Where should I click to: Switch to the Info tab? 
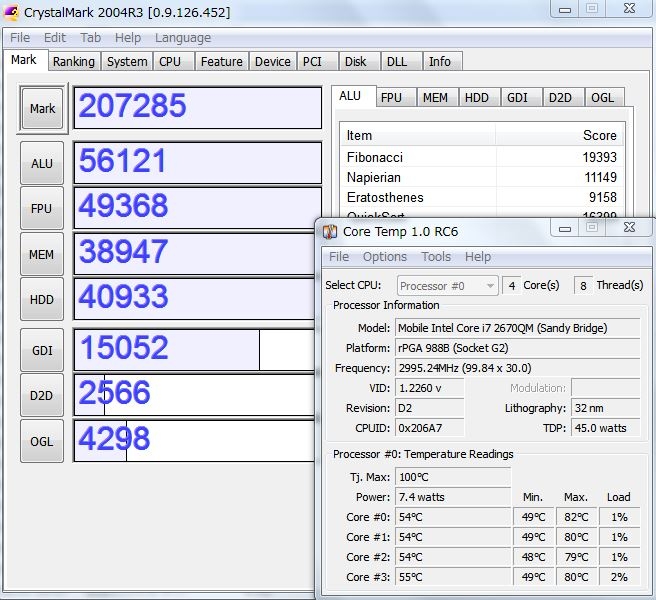pyautogui.click(x=443, y=62)
